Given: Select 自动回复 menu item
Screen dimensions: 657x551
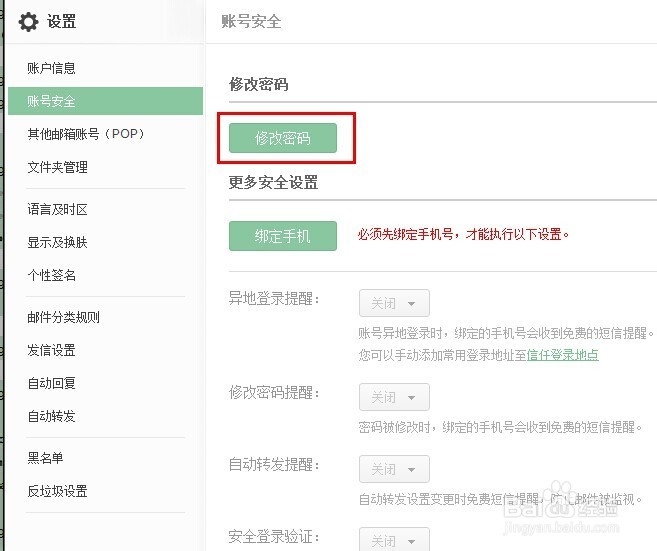Looking at the screenshot, I should [51, 383].
